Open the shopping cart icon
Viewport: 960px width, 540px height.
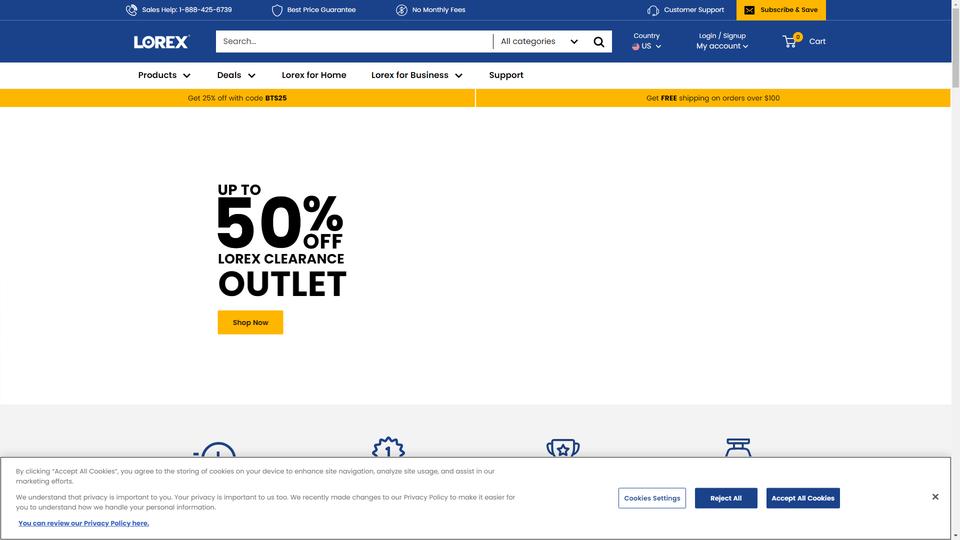tap(791, 41)
